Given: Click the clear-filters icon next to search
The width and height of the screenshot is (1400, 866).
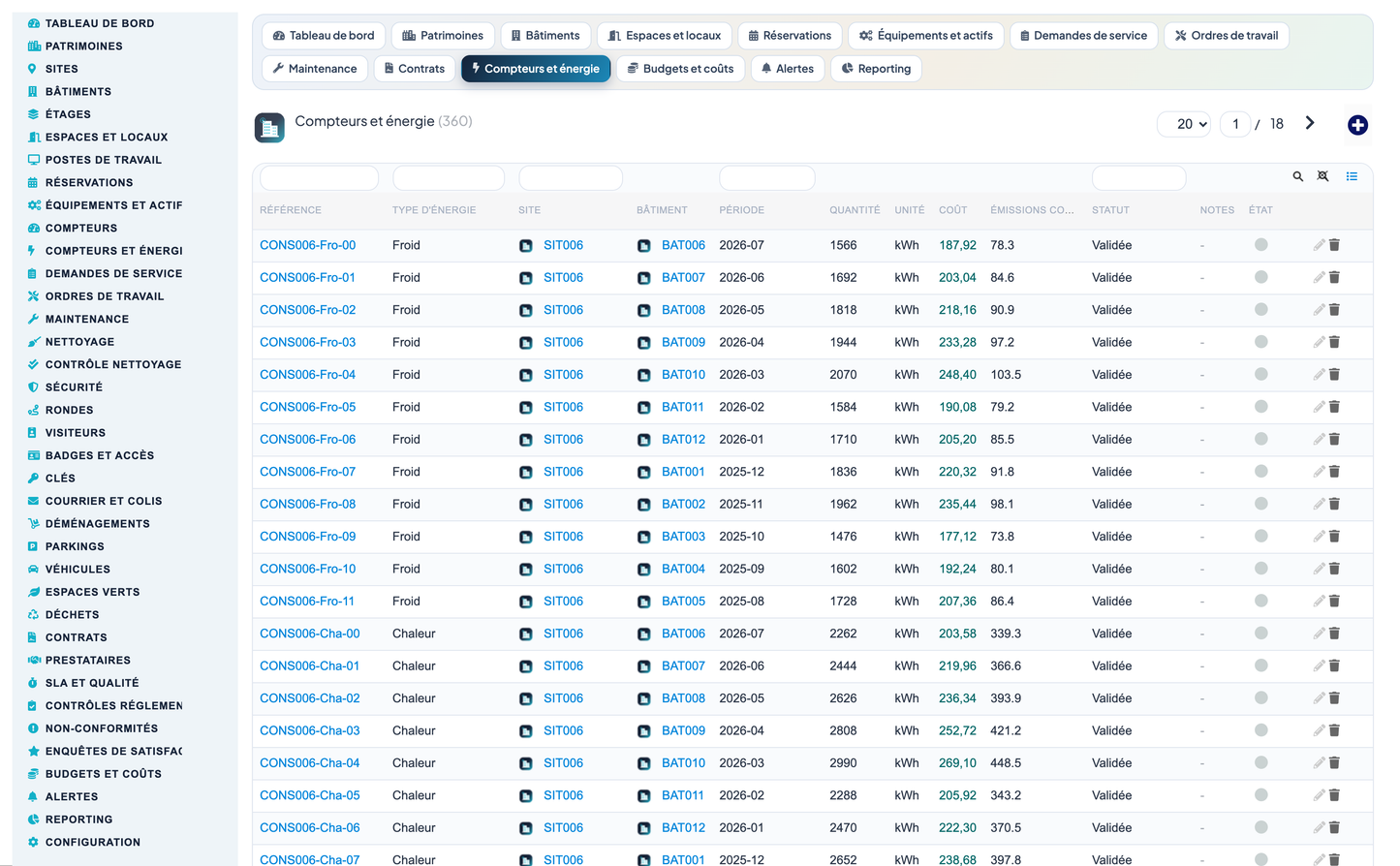Looking at the screenshot, I should click(x=1322, y=176).
